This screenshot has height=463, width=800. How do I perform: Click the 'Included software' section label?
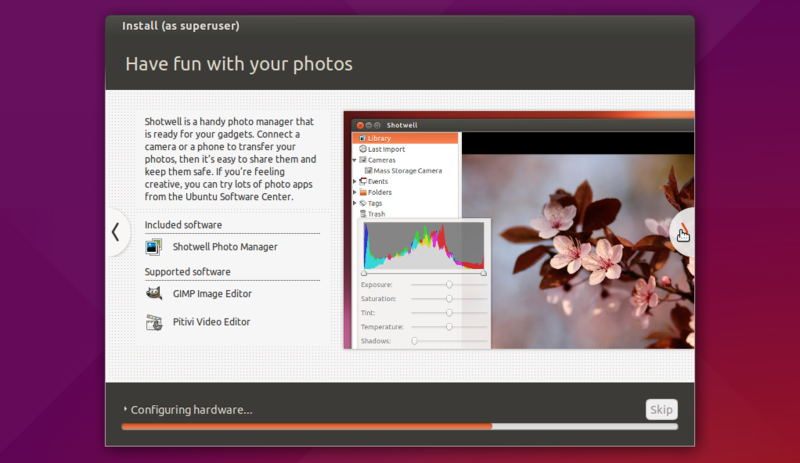point(183,225)
